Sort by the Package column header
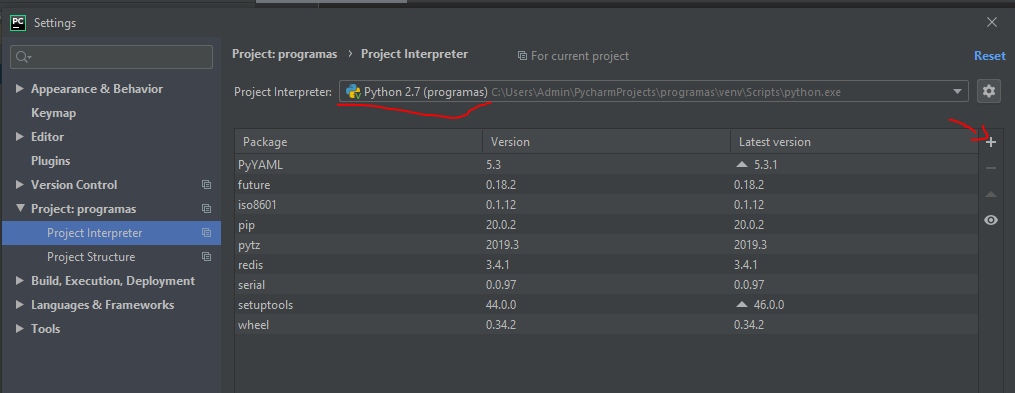The image size is (1015, 393). (359, 142)
